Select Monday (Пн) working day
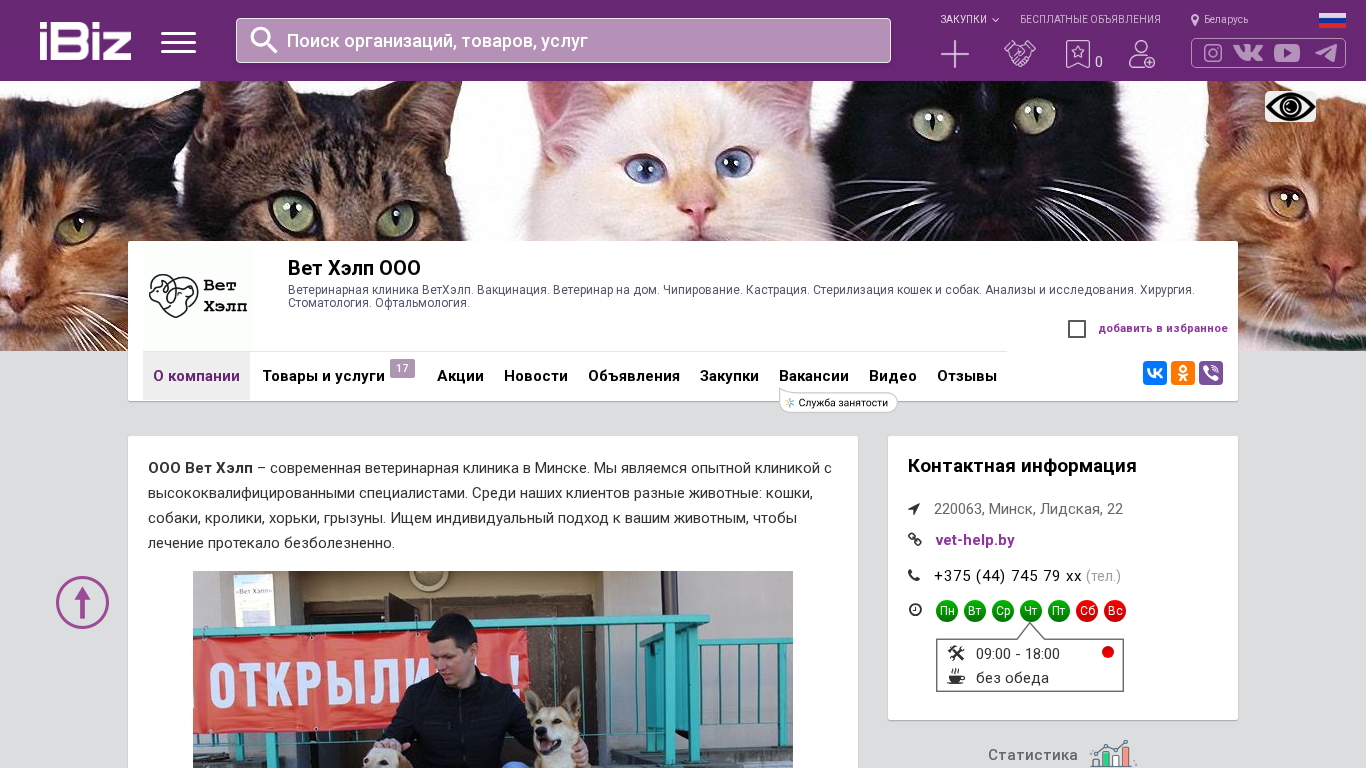Image resolution: width=1366 pixels, height=768 pixels. pyautogui.click(x=947, y=611)
